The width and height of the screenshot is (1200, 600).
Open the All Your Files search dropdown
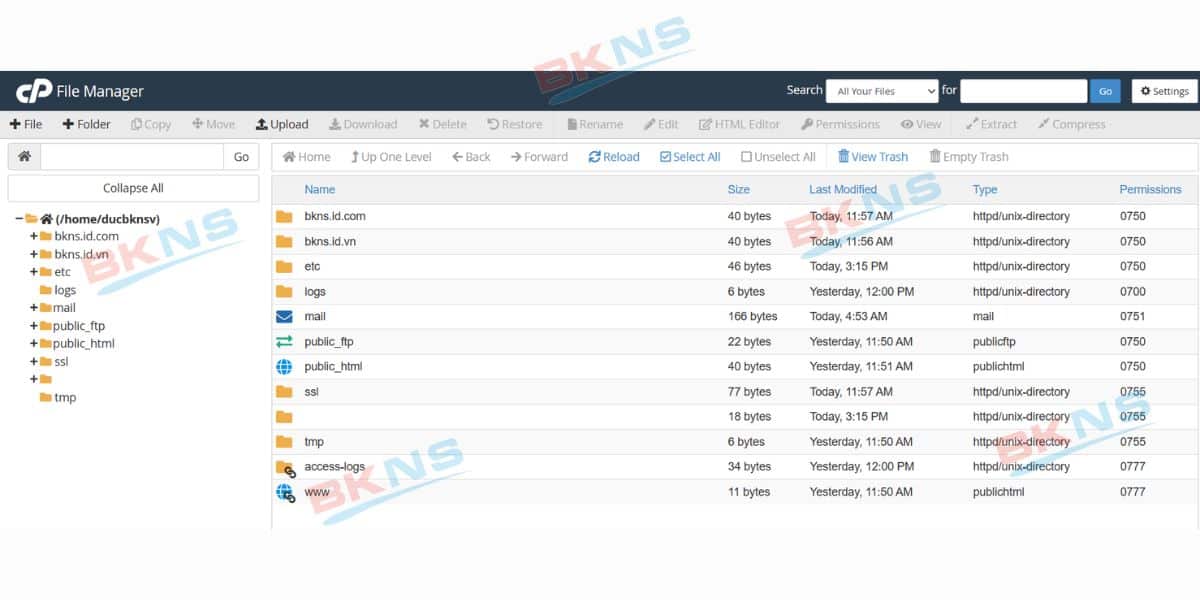coord(882,91)
